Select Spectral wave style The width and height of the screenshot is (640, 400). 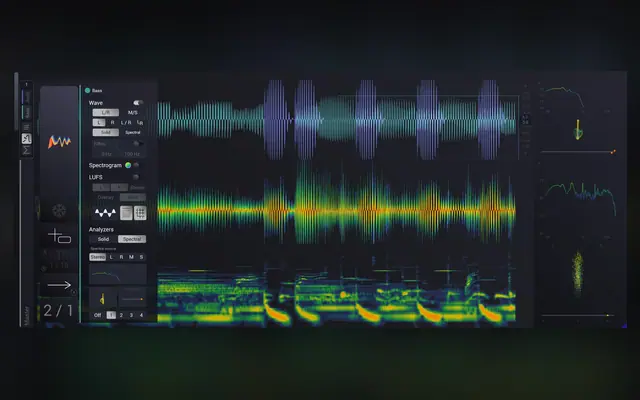tap(133, 132)
